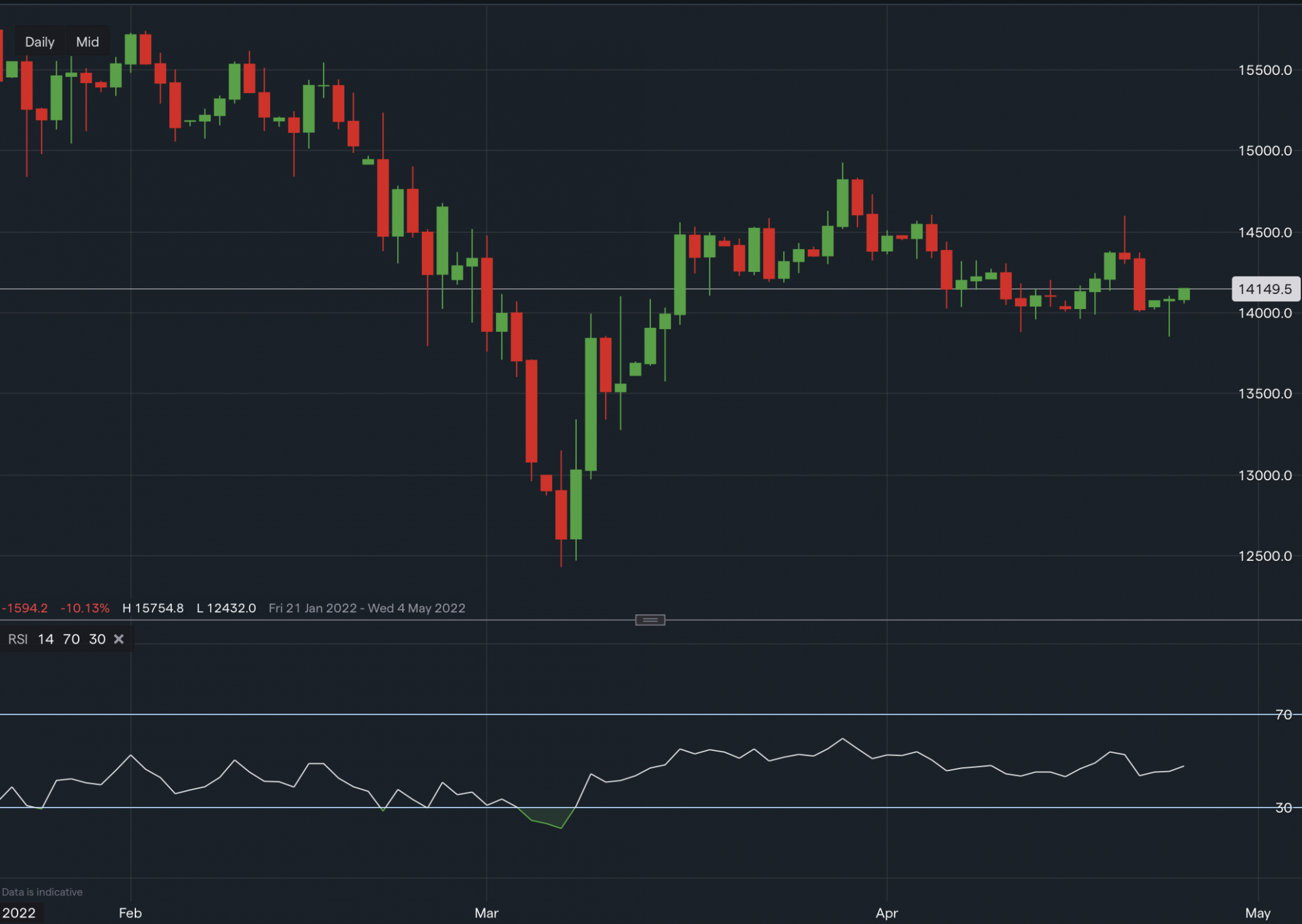Click the high value H 15754.8
Screen dimensions: 1302x924
(x=154, y=608)
